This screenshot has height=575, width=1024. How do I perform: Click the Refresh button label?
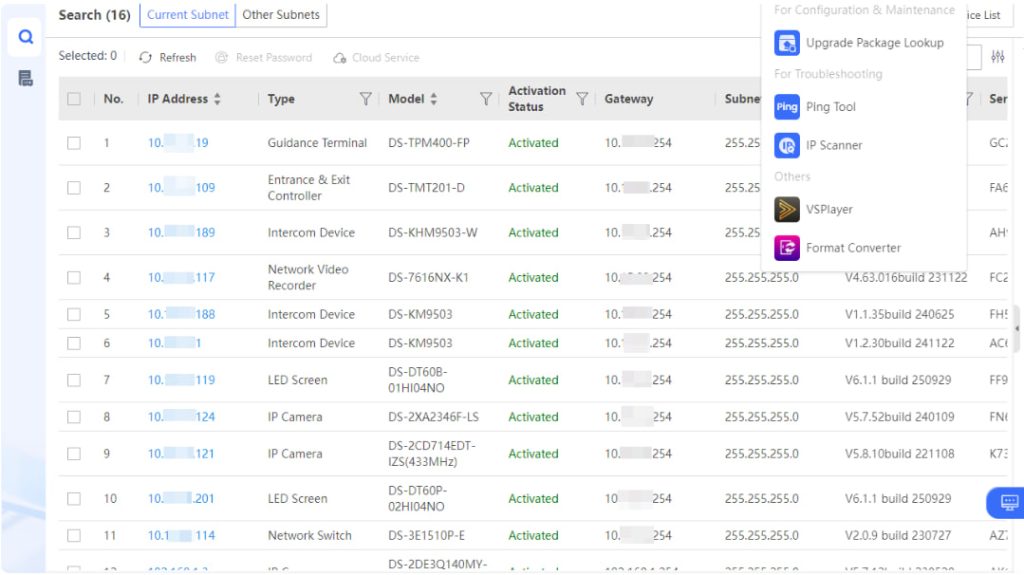coord(178,58)
